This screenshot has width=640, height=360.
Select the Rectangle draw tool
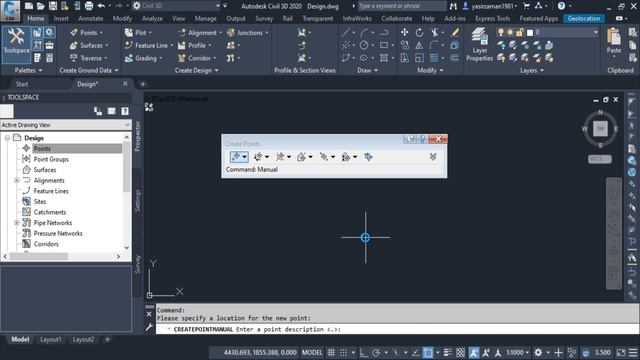[384, 45]
